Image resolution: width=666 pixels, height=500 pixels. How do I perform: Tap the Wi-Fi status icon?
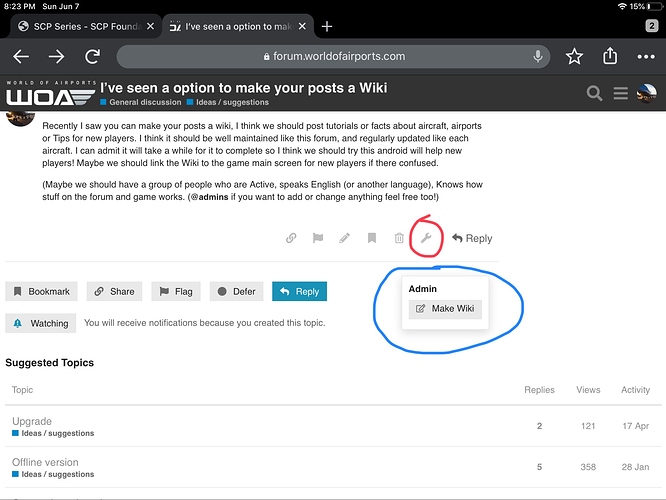coord(622,6)
